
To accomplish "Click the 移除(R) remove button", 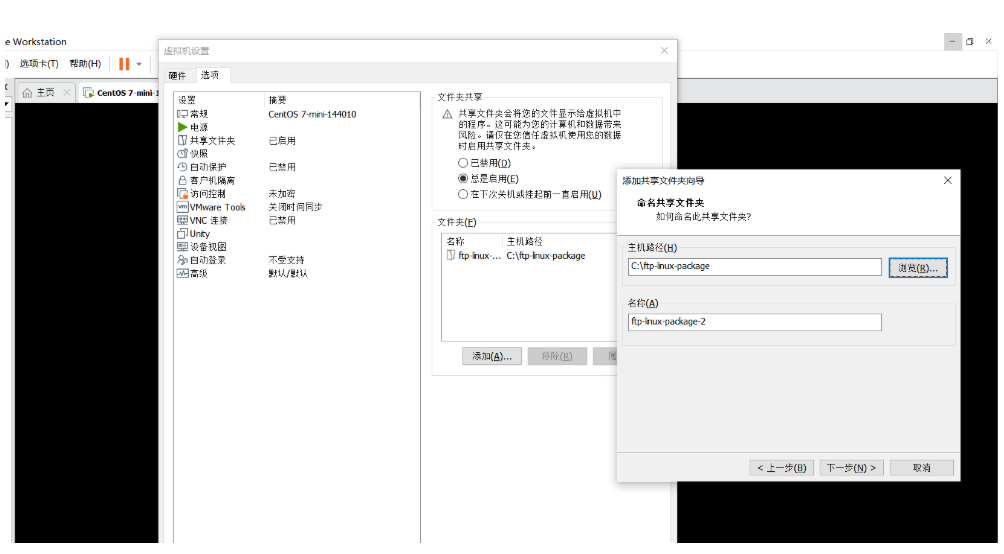I will [557, 356].
